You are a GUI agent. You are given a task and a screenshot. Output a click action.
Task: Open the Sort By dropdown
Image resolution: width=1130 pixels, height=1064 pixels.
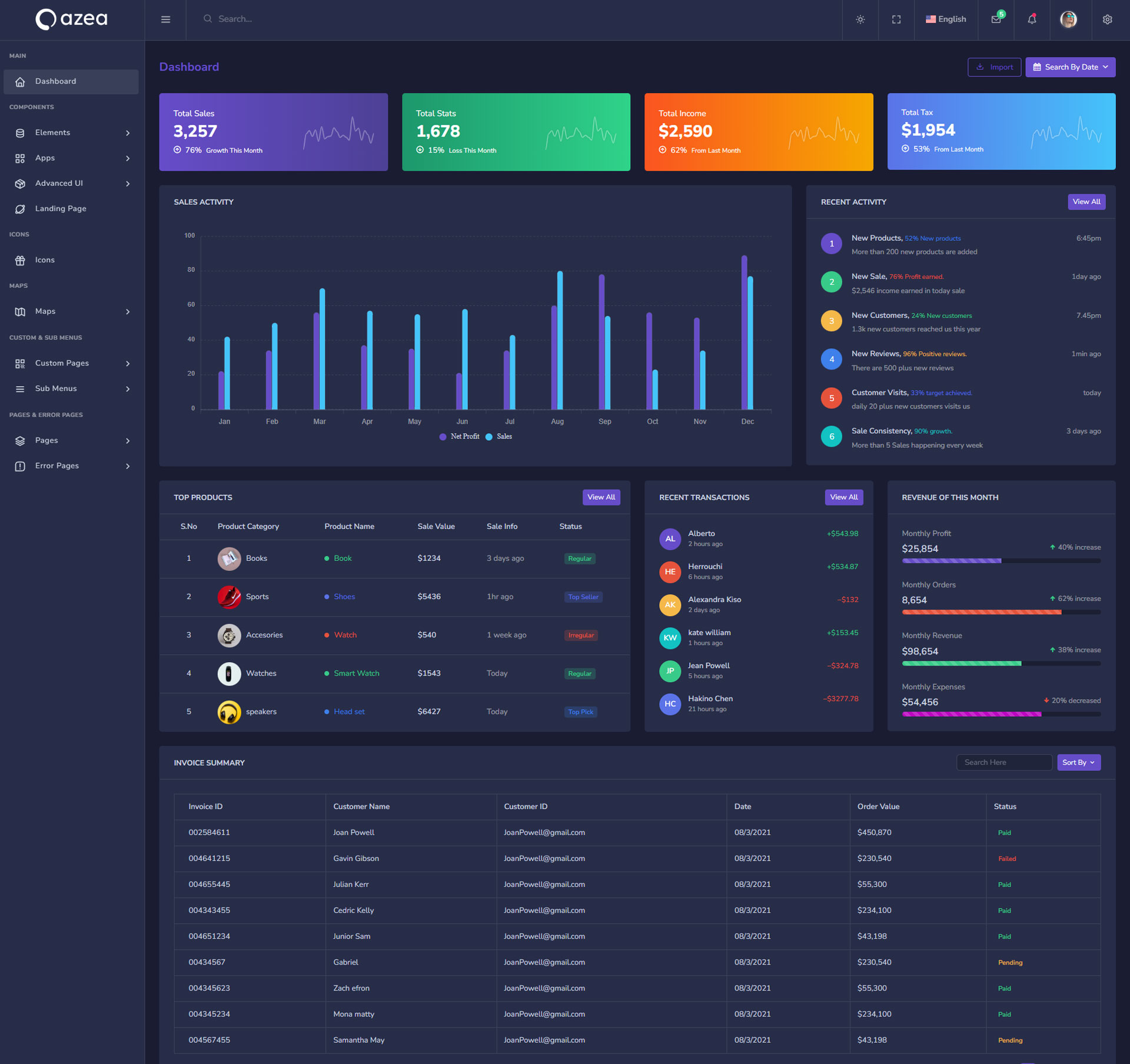point(1078,763)
